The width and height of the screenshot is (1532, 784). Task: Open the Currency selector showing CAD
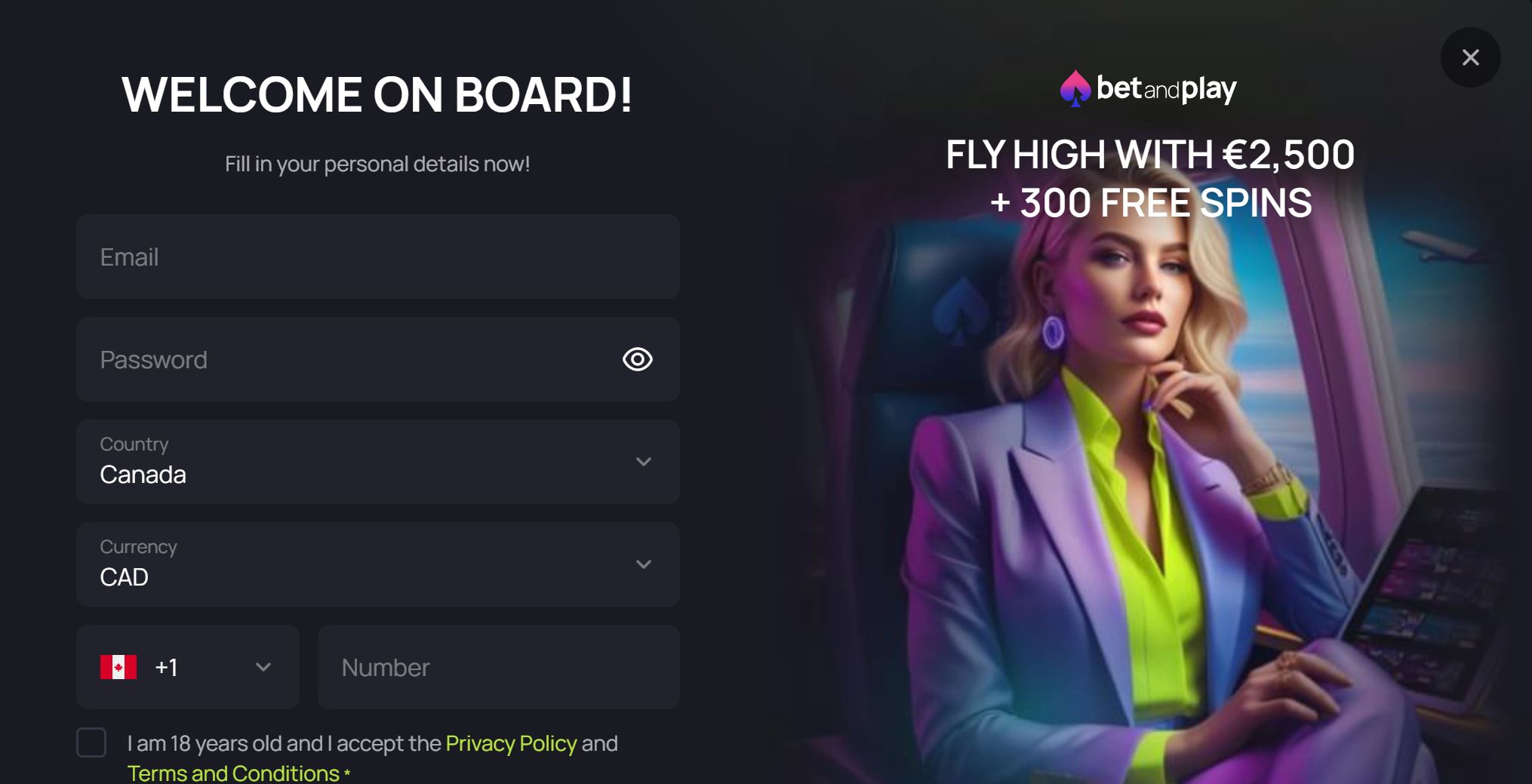pos(377,564)
